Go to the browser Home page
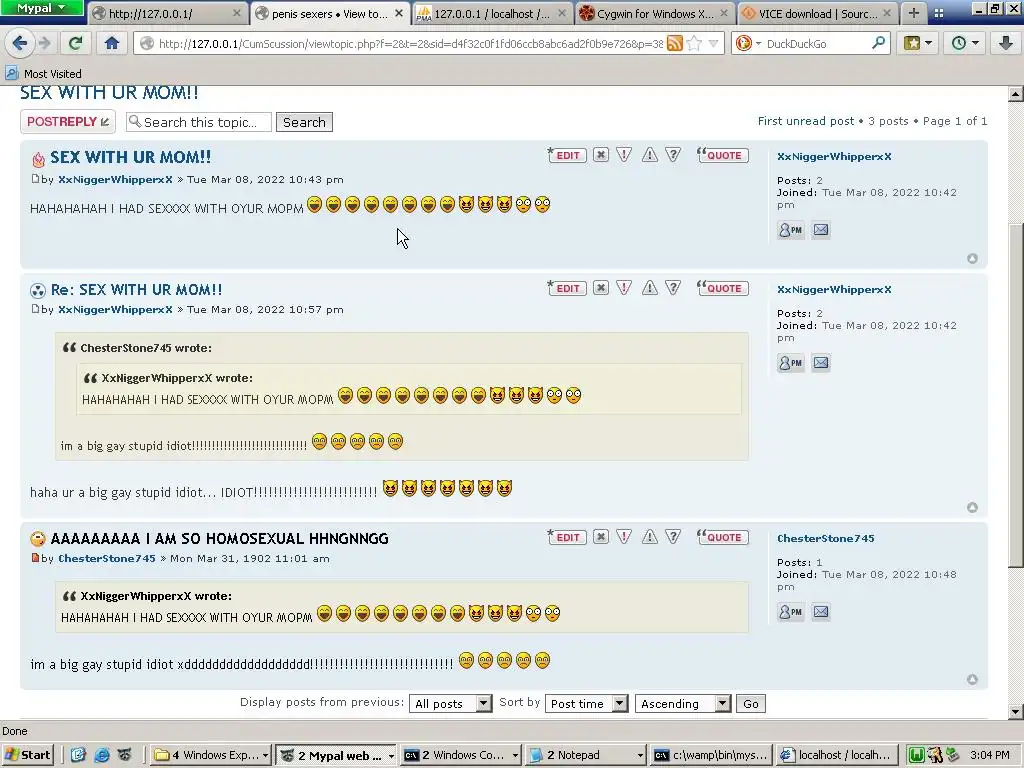 click(x=112, y=43)
